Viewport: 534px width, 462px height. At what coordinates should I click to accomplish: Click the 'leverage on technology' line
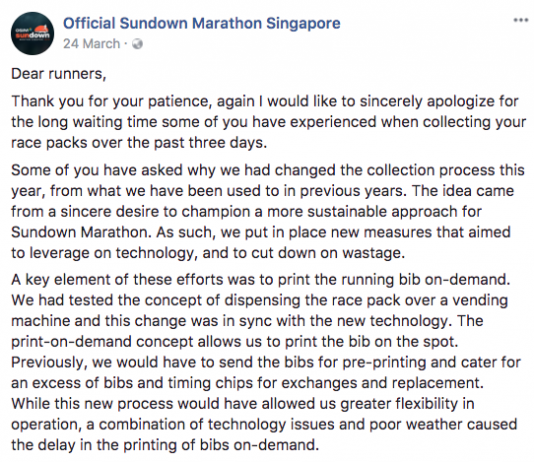[x=208, y=253]
